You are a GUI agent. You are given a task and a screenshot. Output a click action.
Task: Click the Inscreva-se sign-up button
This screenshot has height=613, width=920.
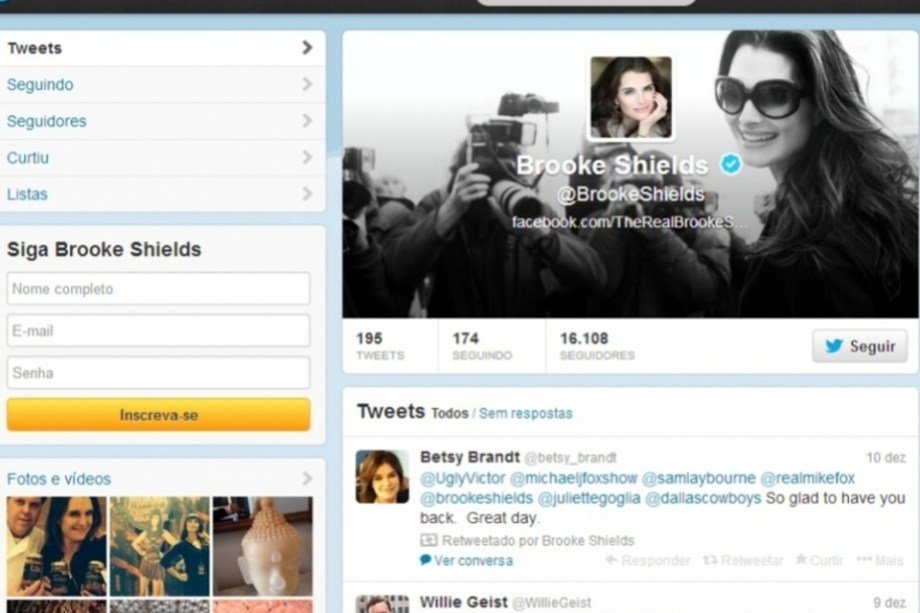(x=158, y=415)
